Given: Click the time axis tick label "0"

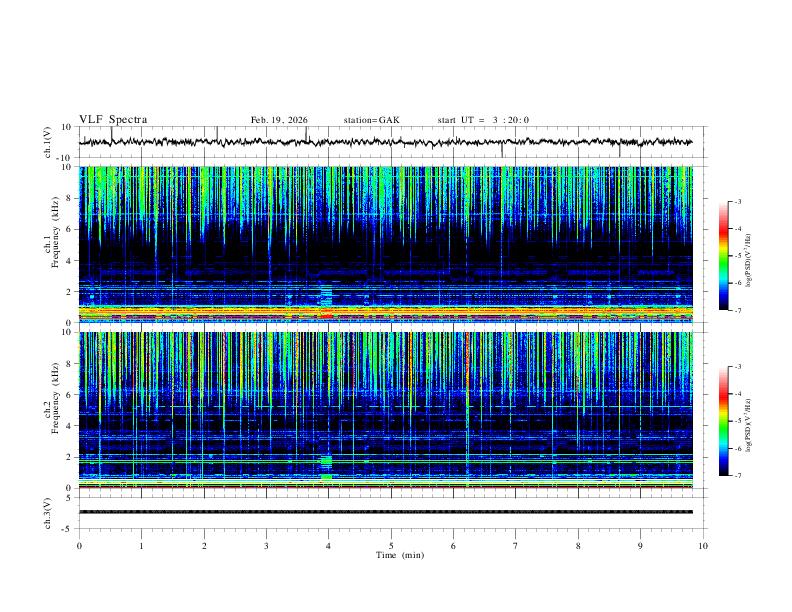Looking at the screenshot, I should pos(79,546).
